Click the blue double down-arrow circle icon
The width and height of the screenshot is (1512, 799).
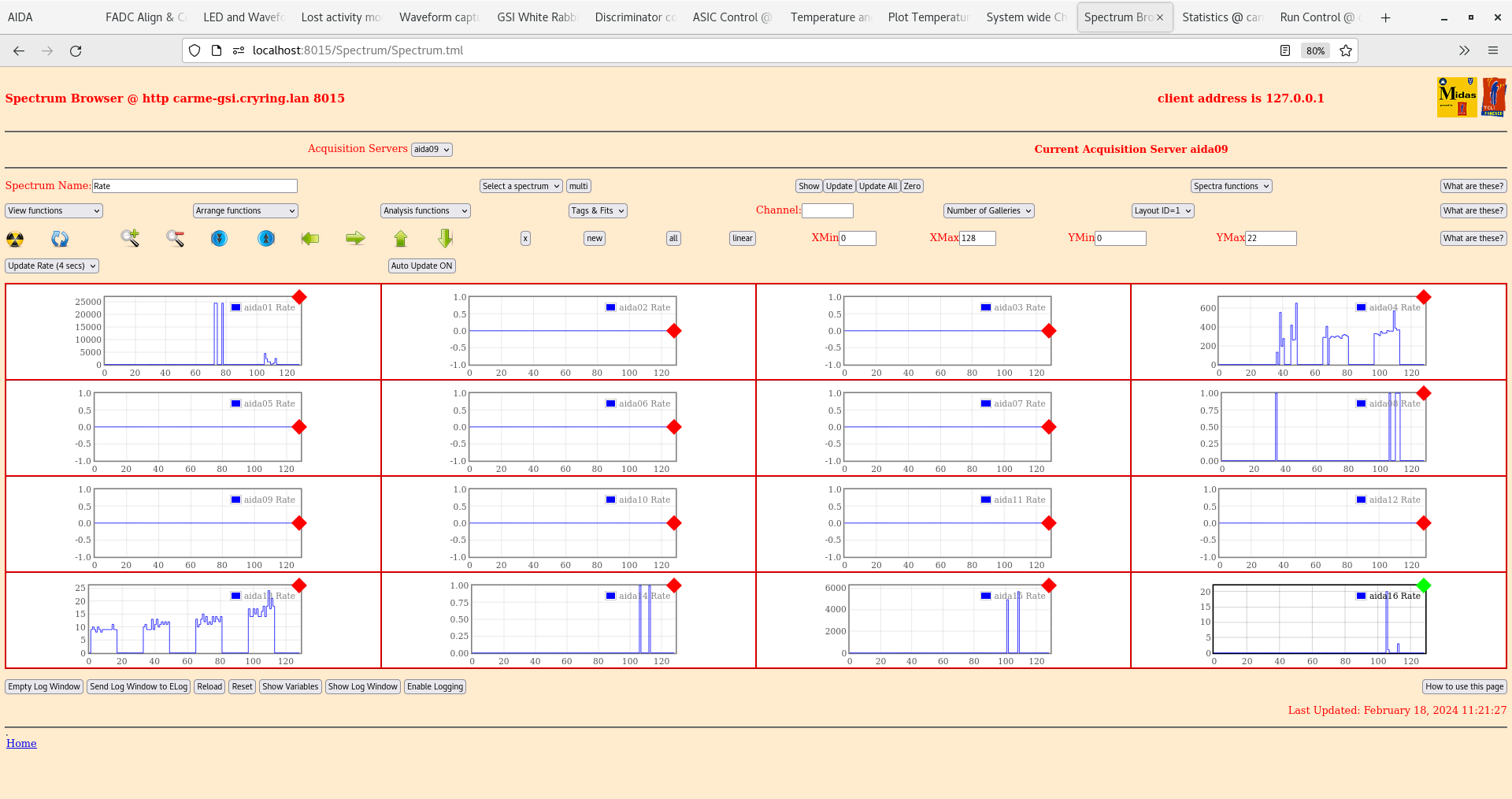coord(219,238)
